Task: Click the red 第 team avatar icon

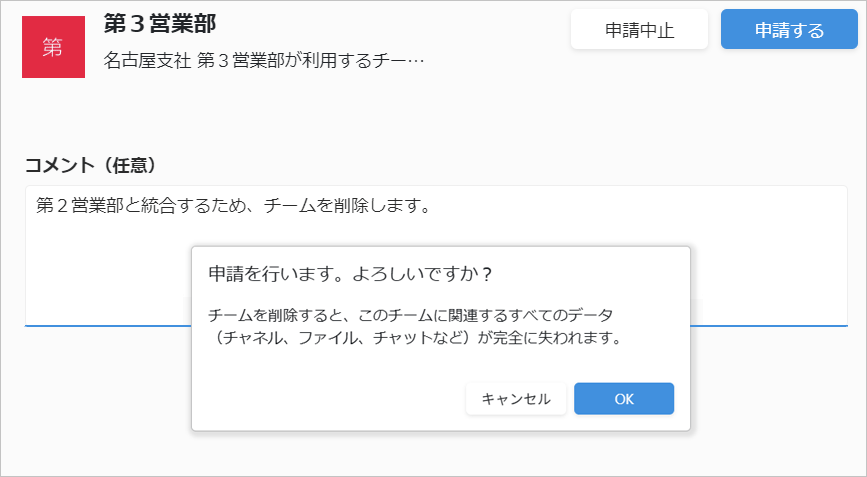Action: pyautogui.click(x=53, y=47)
